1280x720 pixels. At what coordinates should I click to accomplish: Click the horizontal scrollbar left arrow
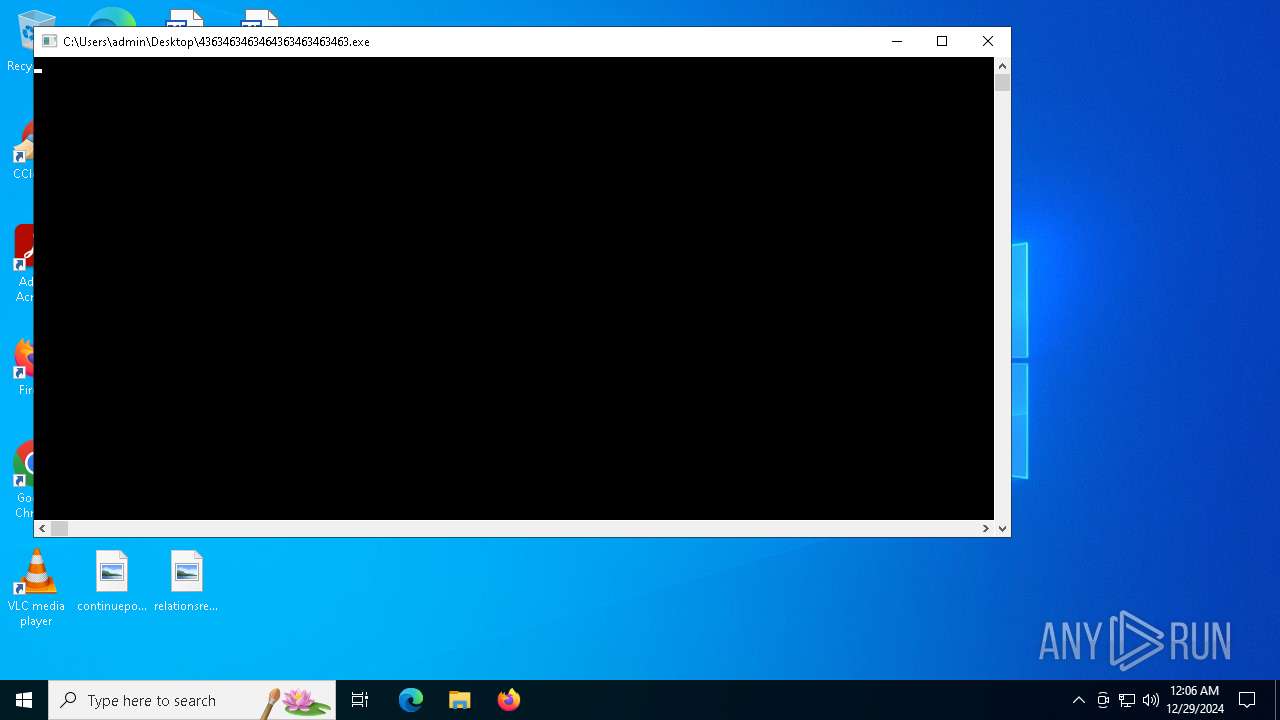(x=42, y=528)
